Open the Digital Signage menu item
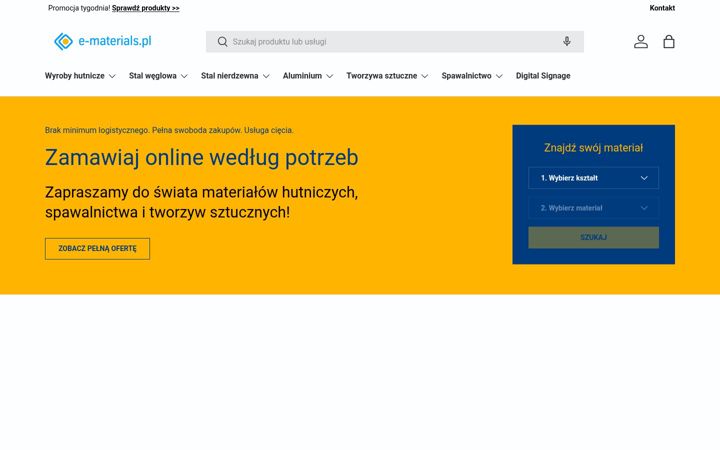The height and width of the screenshot is (450, 720). pos(543,76)
